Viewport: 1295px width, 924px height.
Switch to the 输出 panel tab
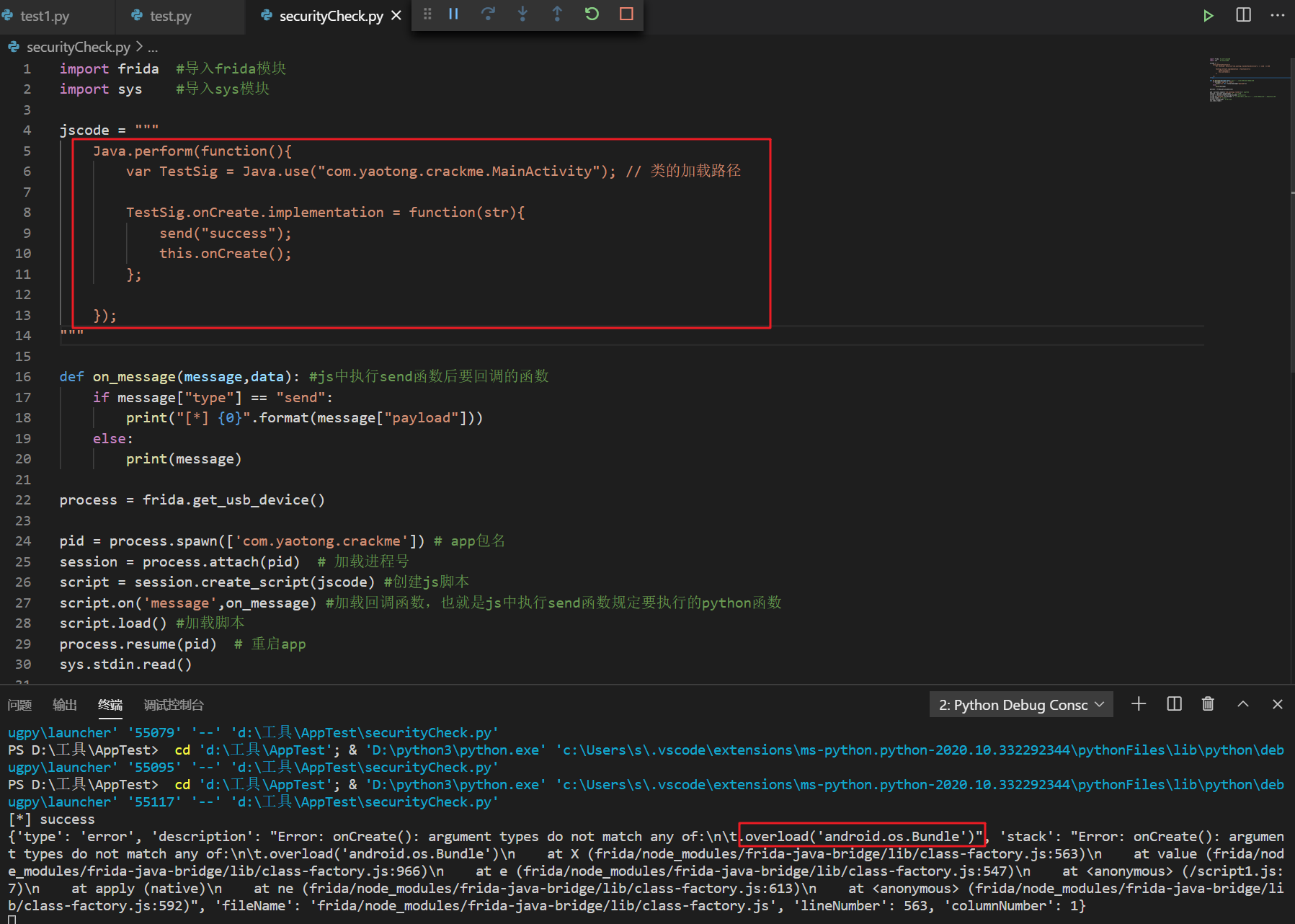(x=64, y=704)
